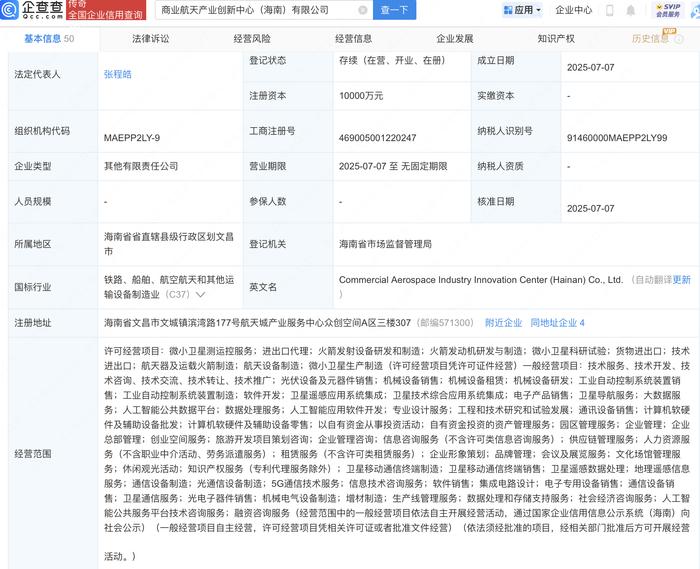Select the English company name text
700x569 pixels.
click(481, 280)
